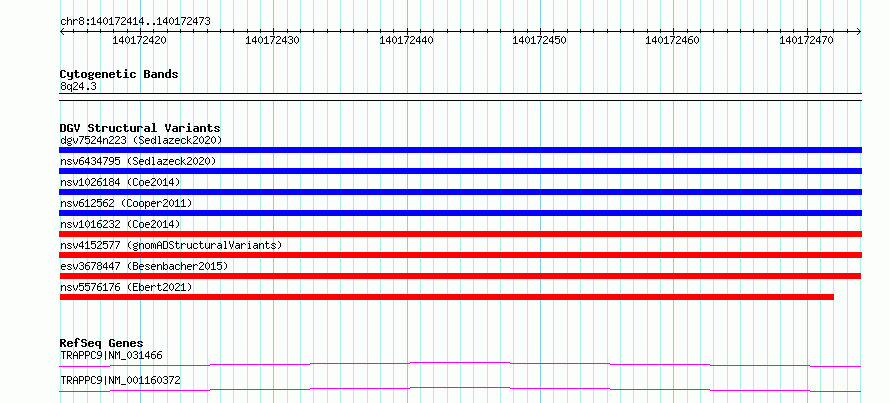
Task: Open nsv1016232 (Coe2014) variant label
Action: click(120, 224)
